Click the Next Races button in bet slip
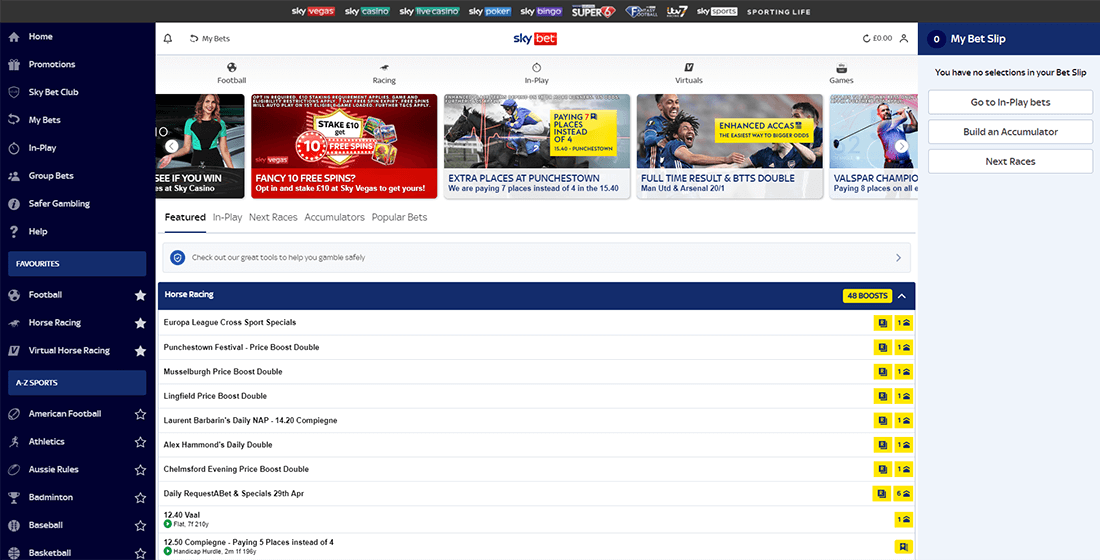This screenshot has height=560, width=1100. click(x=1010, y=161)
